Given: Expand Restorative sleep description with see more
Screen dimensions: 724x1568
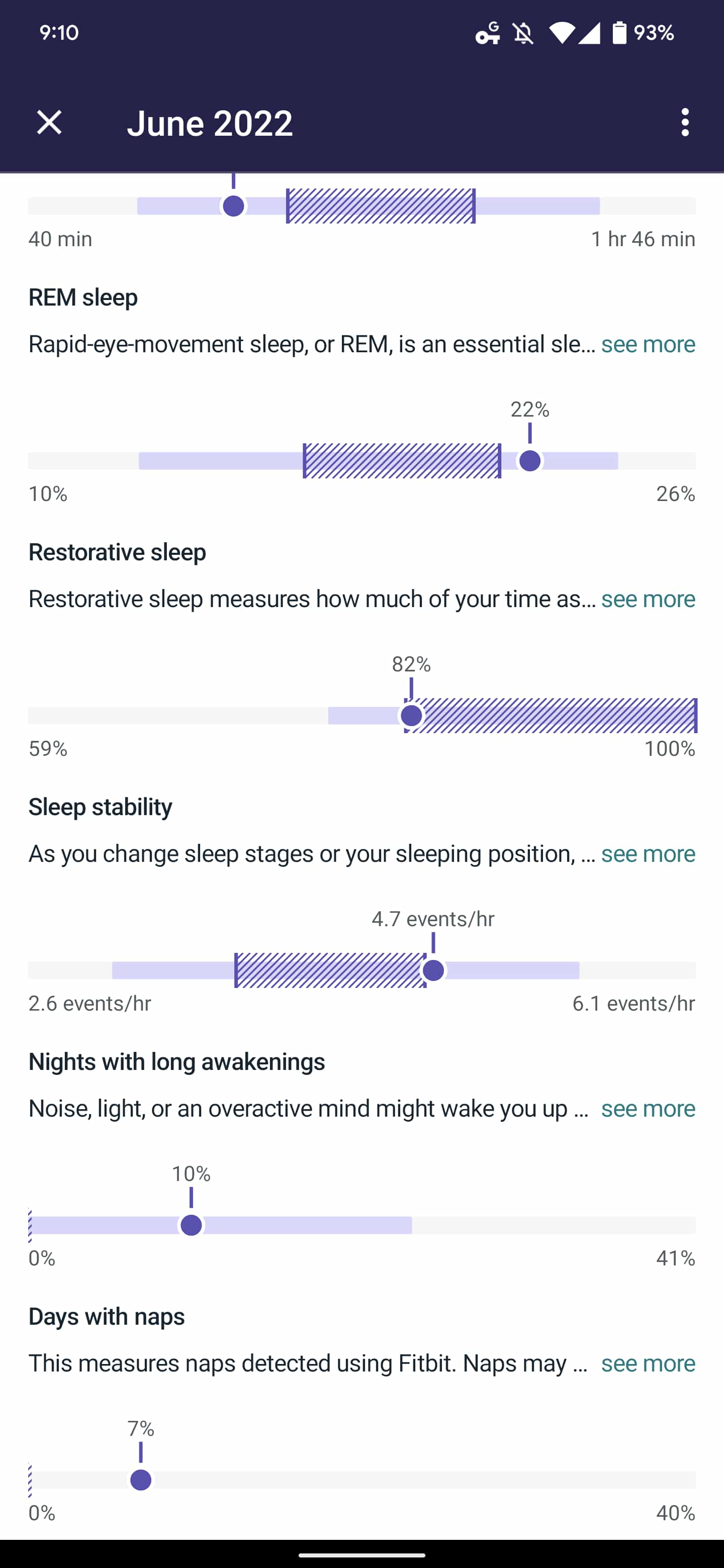Looking at the screenshot, I should click(x=648, y=600).
